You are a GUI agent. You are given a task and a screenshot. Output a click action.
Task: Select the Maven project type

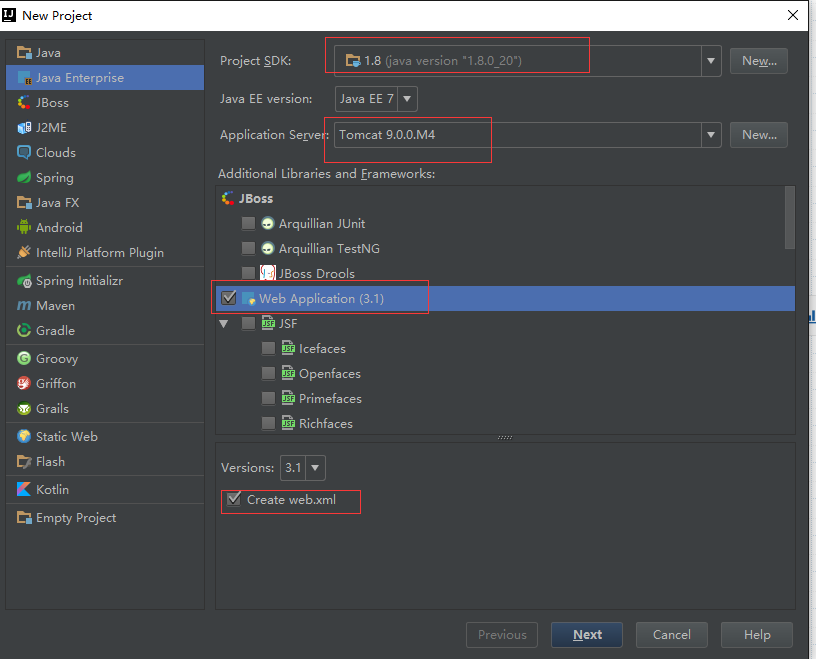[x=105, y=306]
